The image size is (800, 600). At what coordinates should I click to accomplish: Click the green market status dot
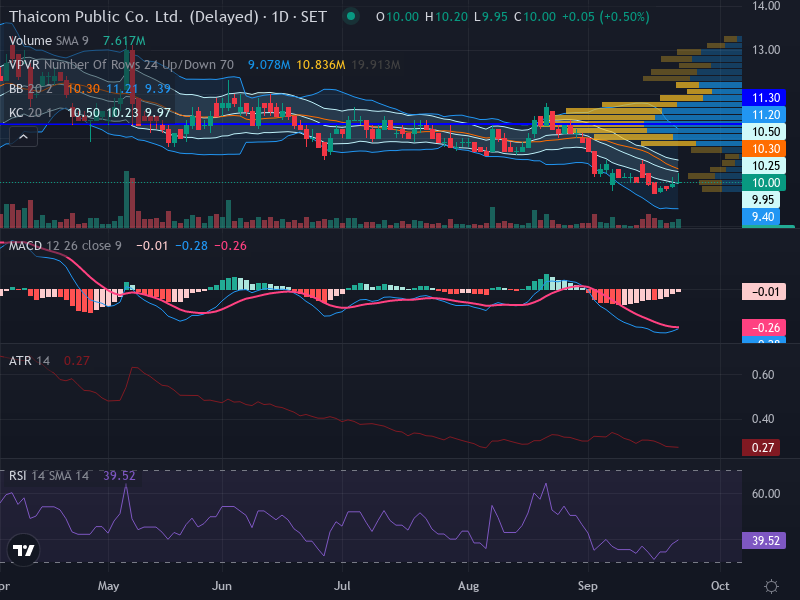pyautogui.click(x=351, y=16)
